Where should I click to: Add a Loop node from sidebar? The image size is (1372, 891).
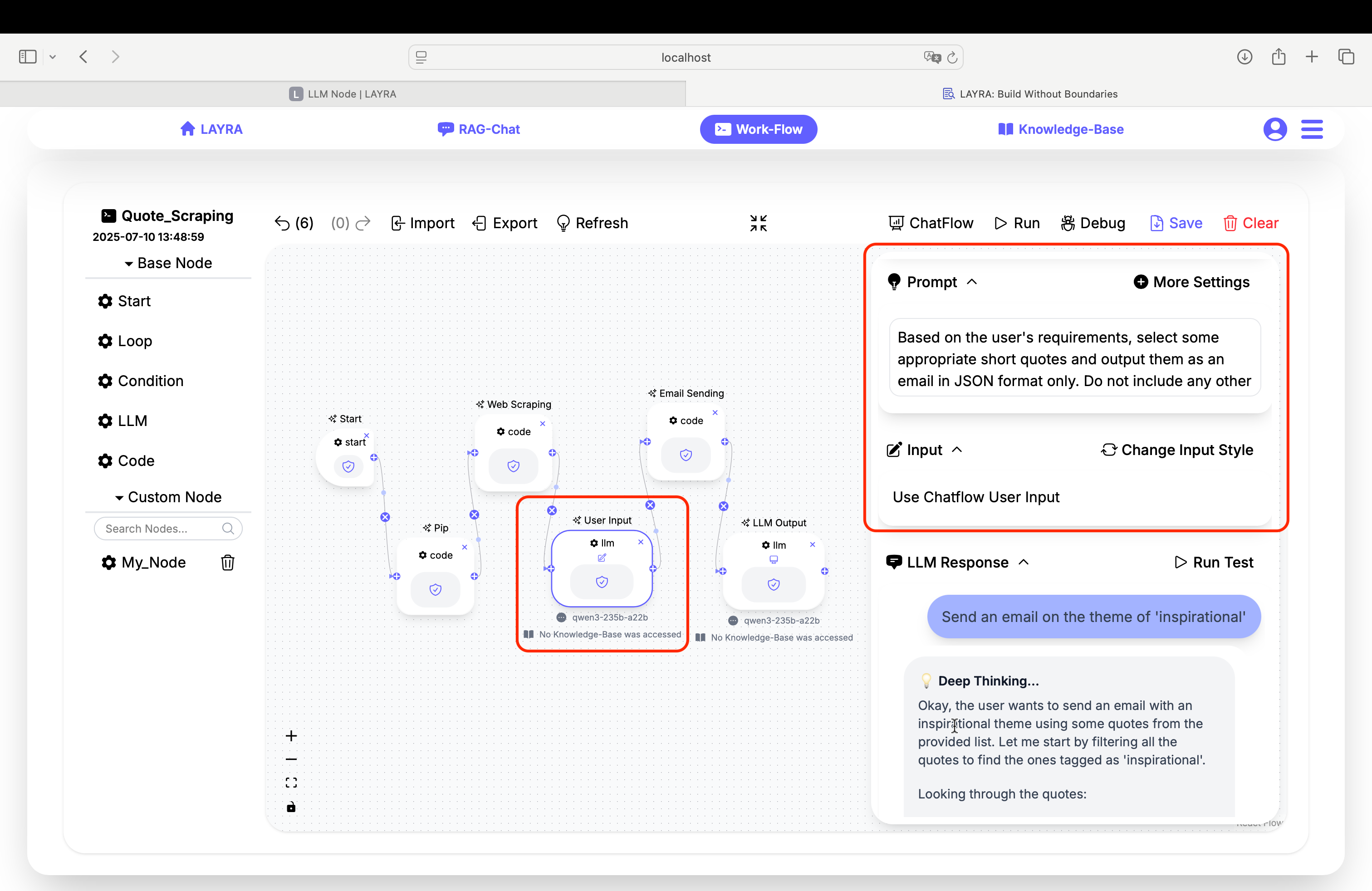click(125, 341)
